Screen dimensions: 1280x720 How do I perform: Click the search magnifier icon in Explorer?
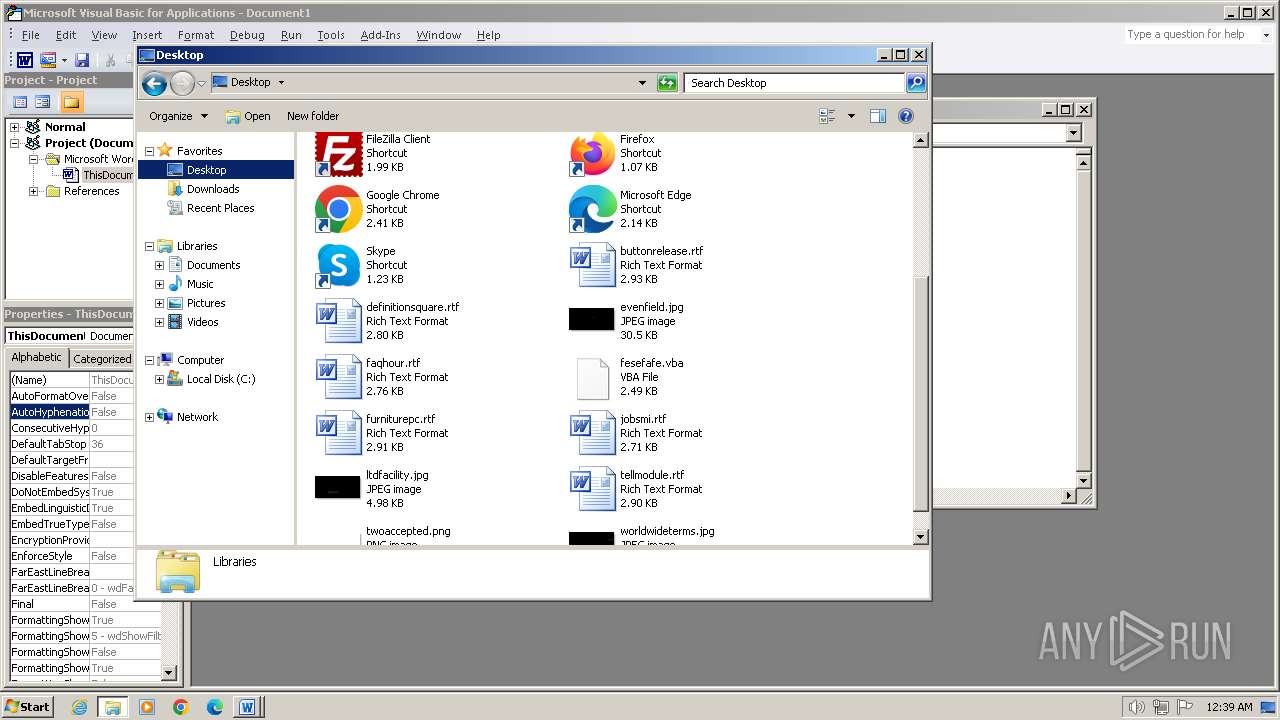915,83
